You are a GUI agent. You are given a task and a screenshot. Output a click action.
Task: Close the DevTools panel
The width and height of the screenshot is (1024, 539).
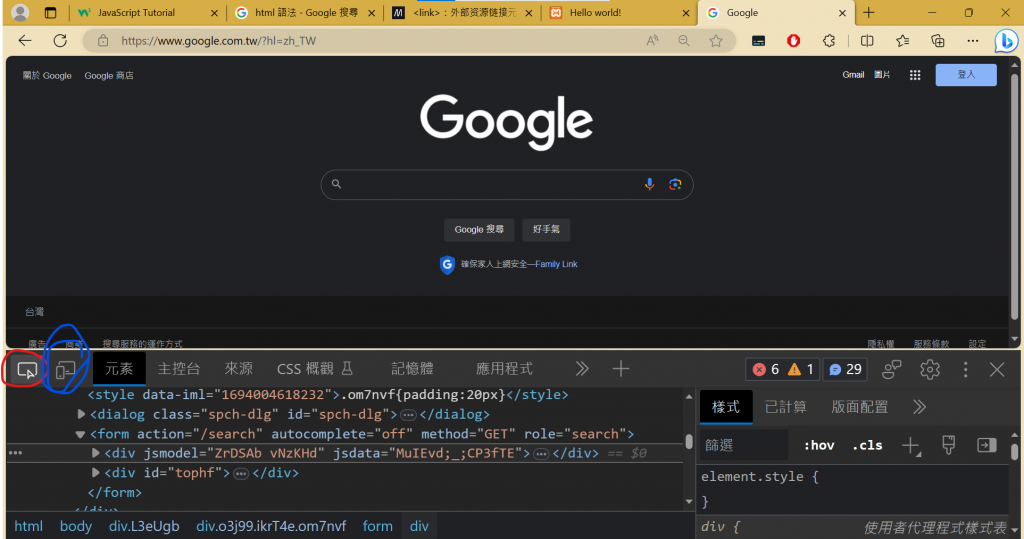tap(997, 370)
